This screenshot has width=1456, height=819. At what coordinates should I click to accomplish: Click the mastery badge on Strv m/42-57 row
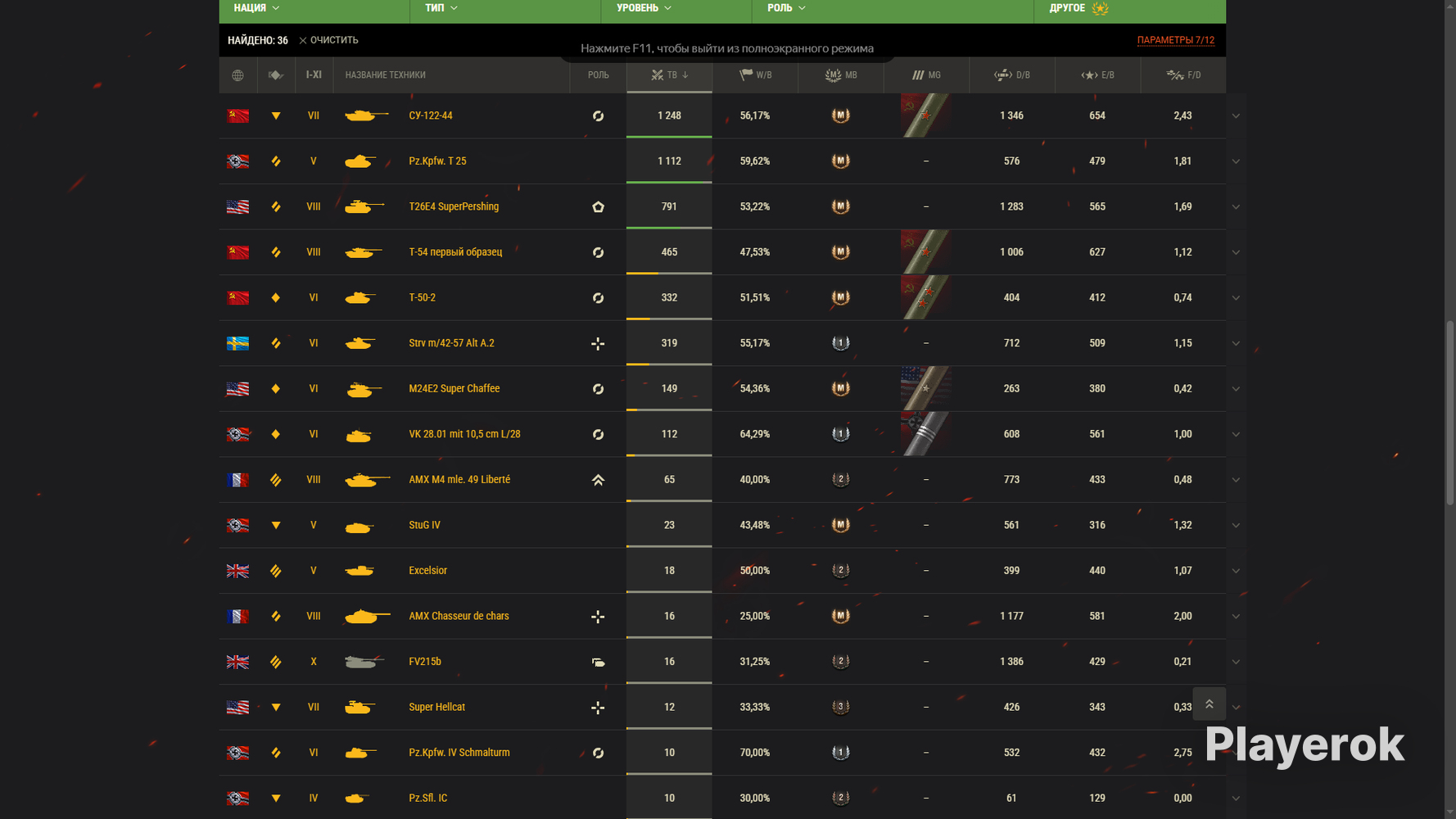[x=841, y=343]
